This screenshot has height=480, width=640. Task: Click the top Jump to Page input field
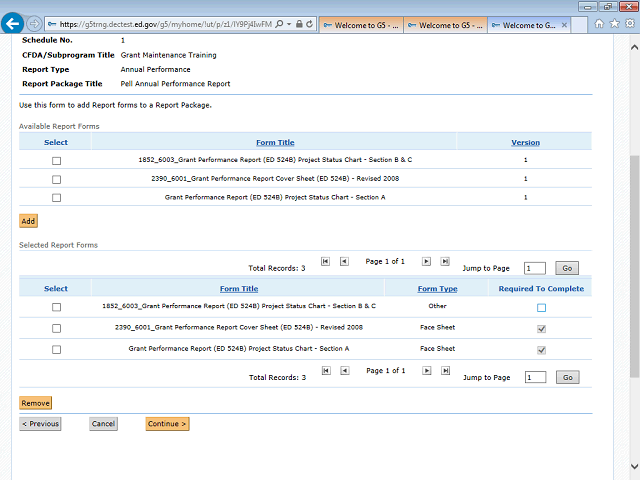click(534, 268)
